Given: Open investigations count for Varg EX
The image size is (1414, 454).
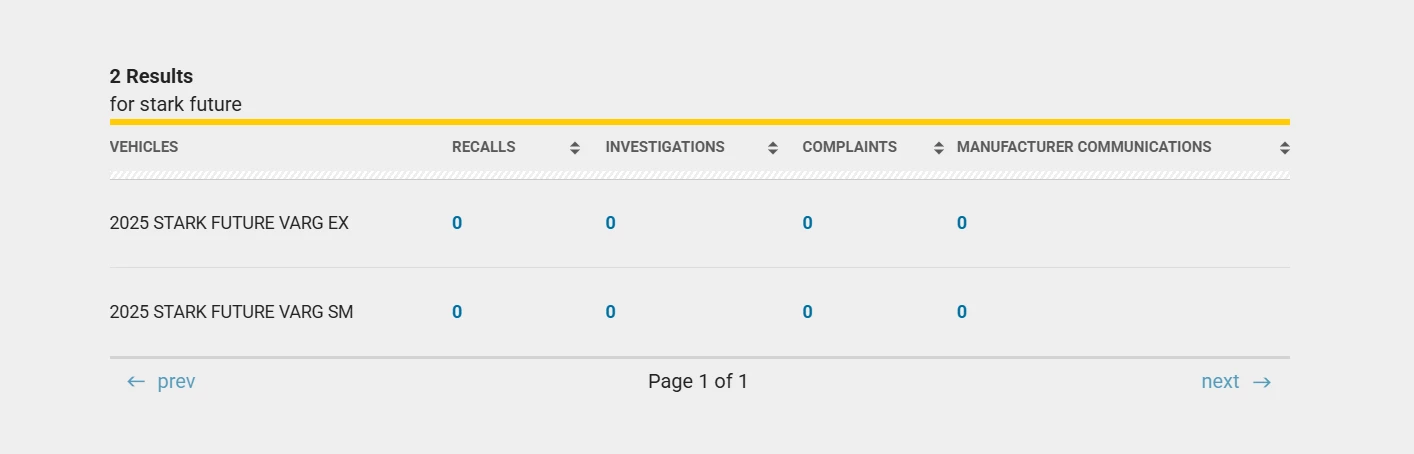Looking at the screenshot, I should coord(610,223).
